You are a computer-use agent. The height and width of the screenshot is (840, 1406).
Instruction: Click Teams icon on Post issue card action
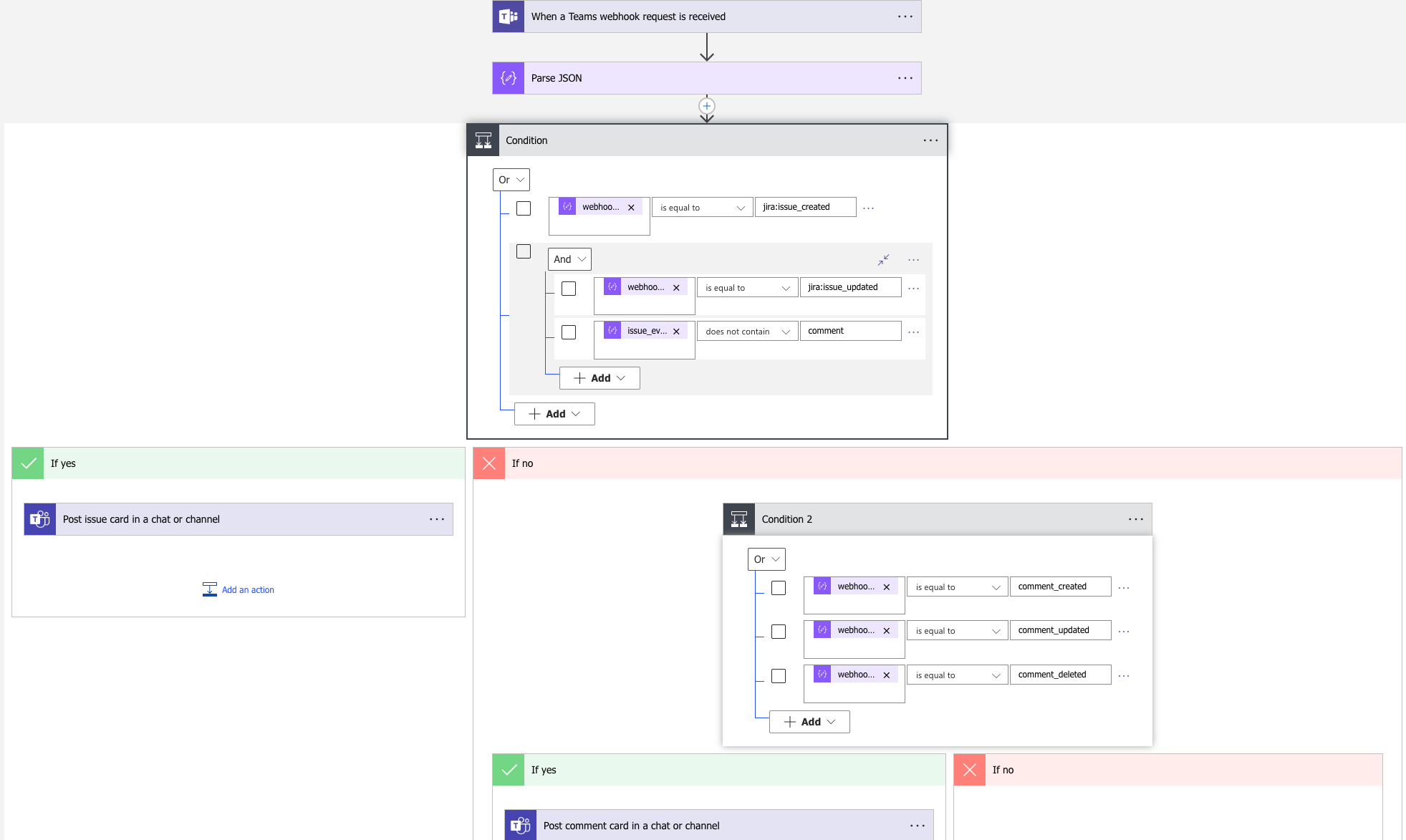[x=40, y=519]
